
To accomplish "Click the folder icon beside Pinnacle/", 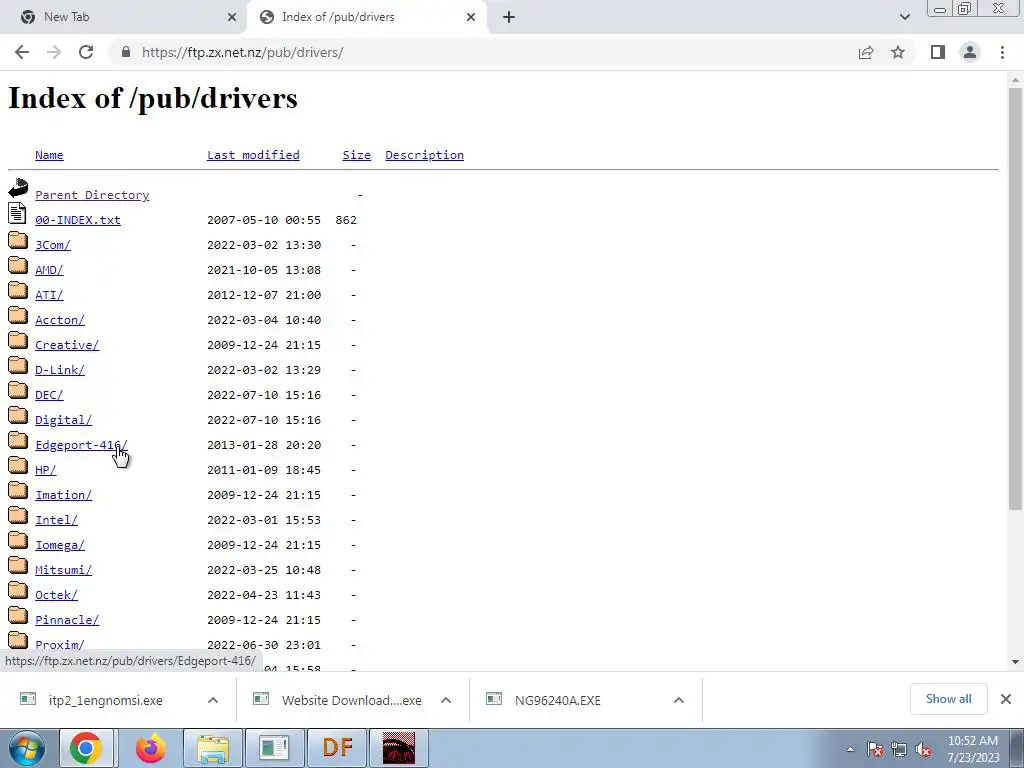I will point(18,615).
